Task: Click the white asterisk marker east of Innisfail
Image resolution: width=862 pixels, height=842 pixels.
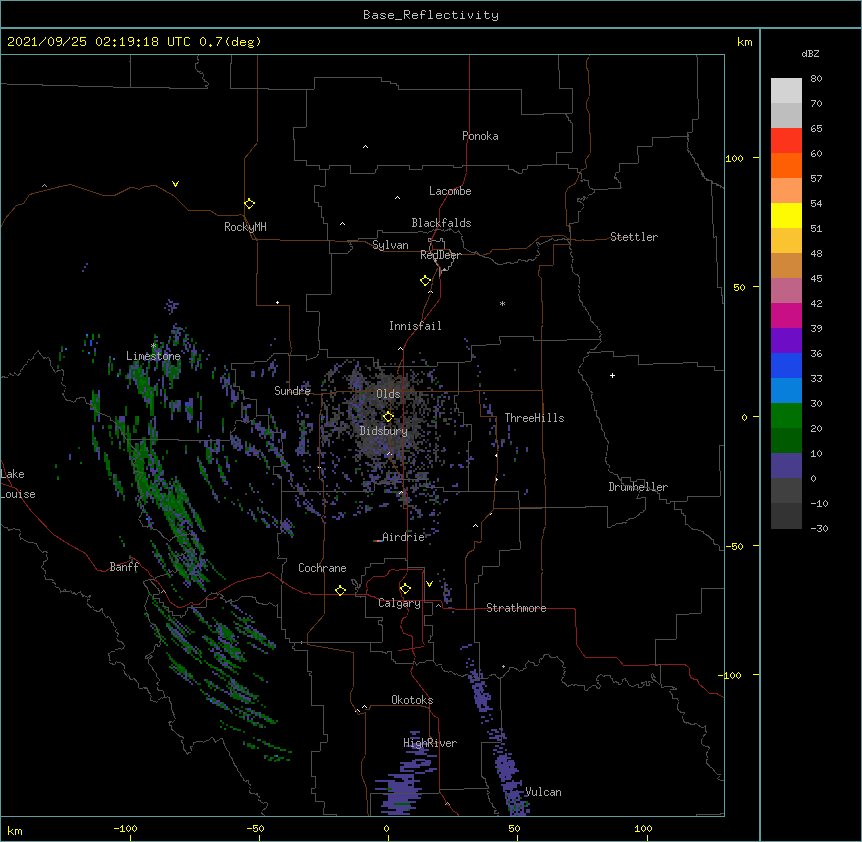Action: 502,303
